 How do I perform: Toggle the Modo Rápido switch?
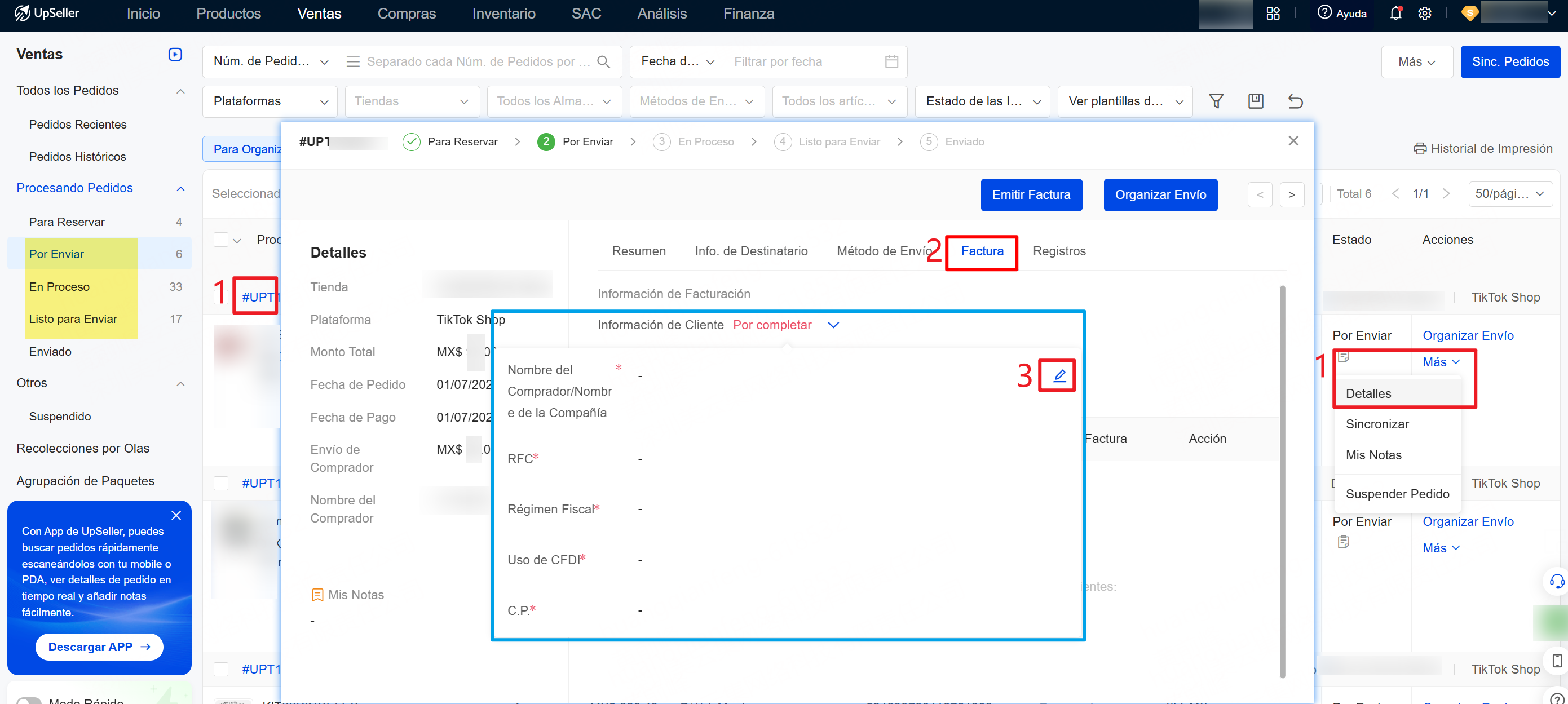click(x=29, y=701)
